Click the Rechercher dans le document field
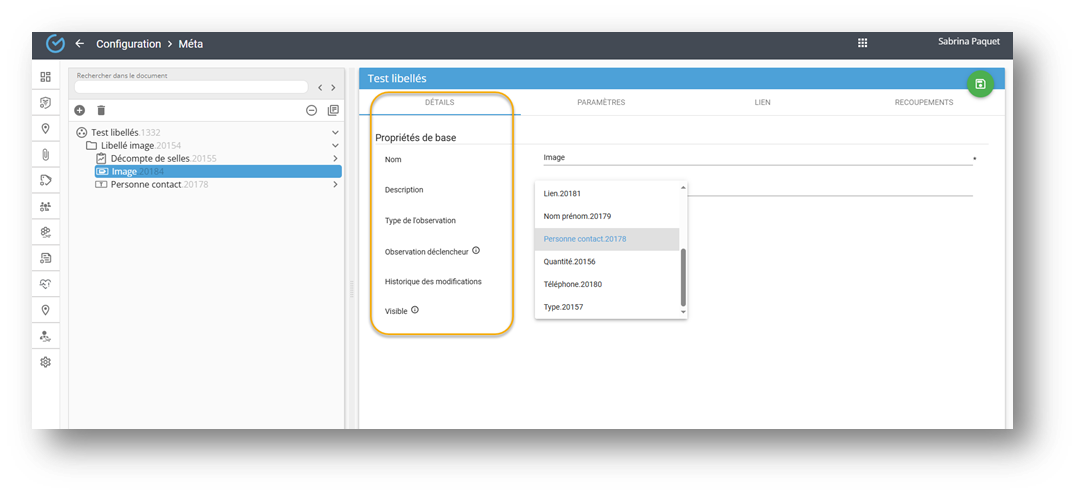This screenshot has height=494, width=1078. tap(190, 88)
